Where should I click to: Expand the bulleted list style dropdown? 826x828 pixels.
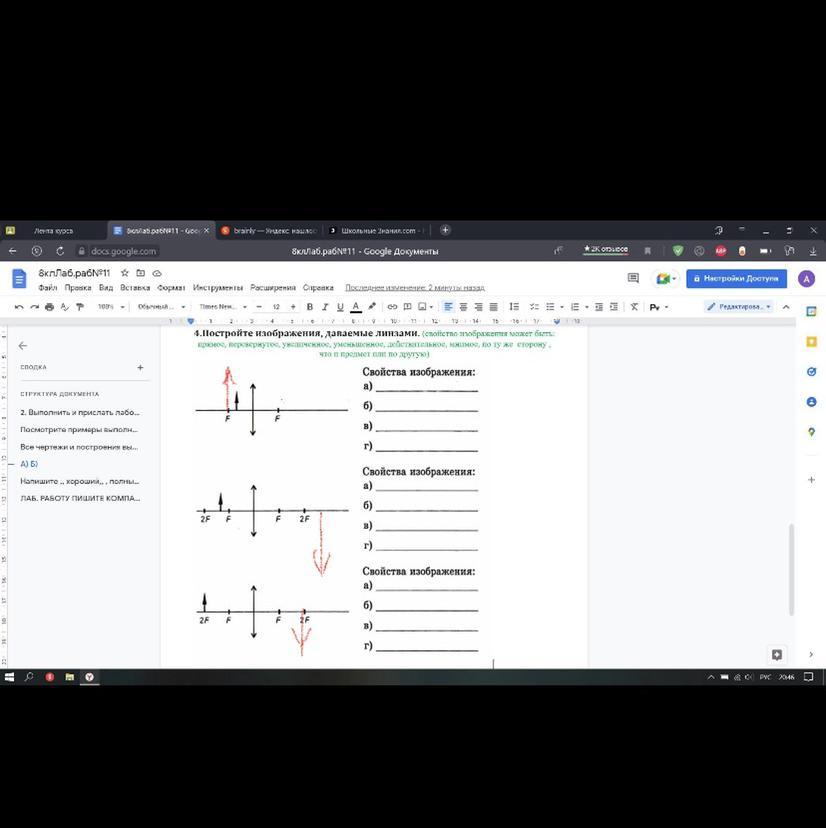(561, 307)
